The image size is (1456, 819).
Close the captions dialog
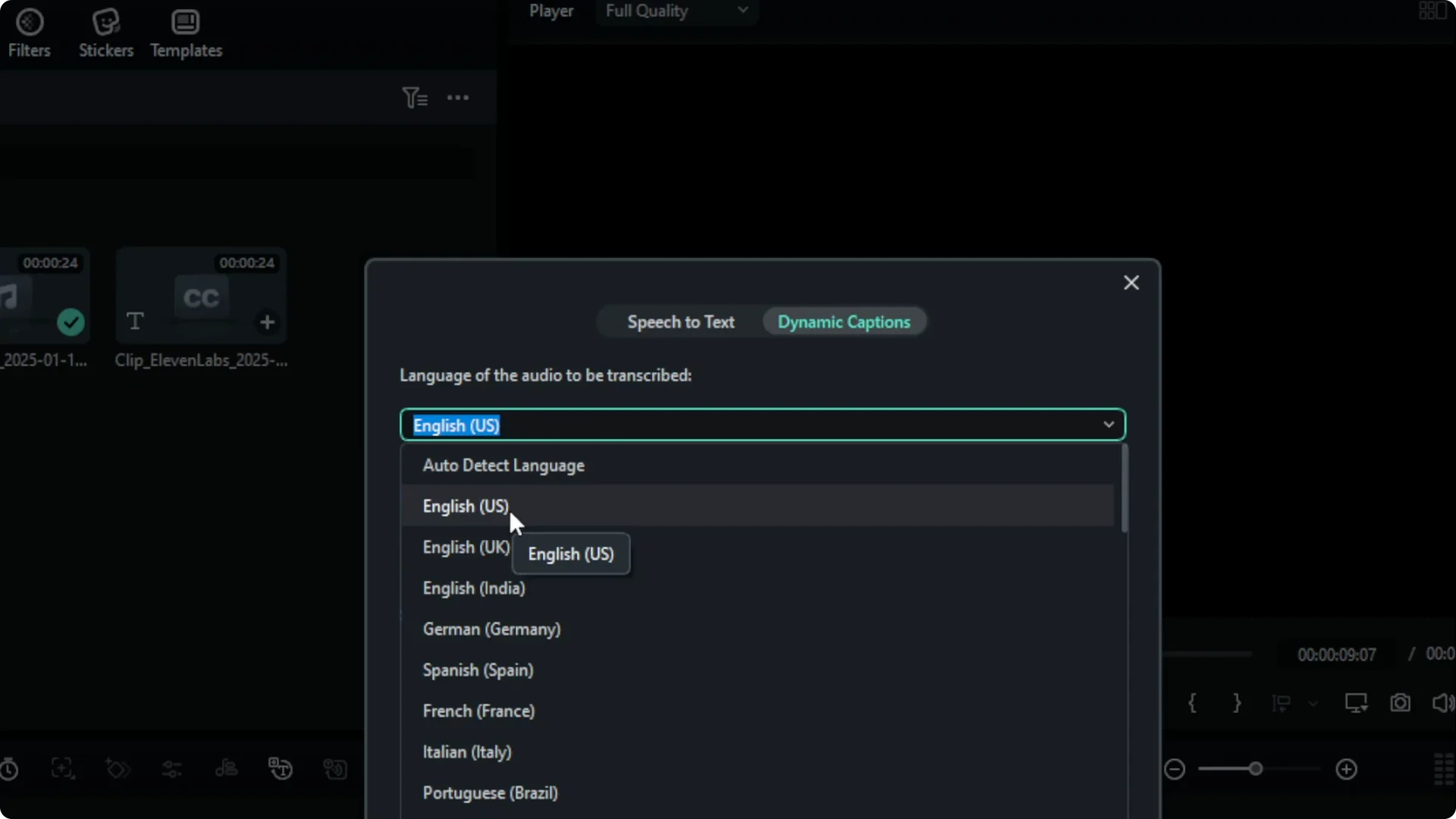[x=1131, y=283]
